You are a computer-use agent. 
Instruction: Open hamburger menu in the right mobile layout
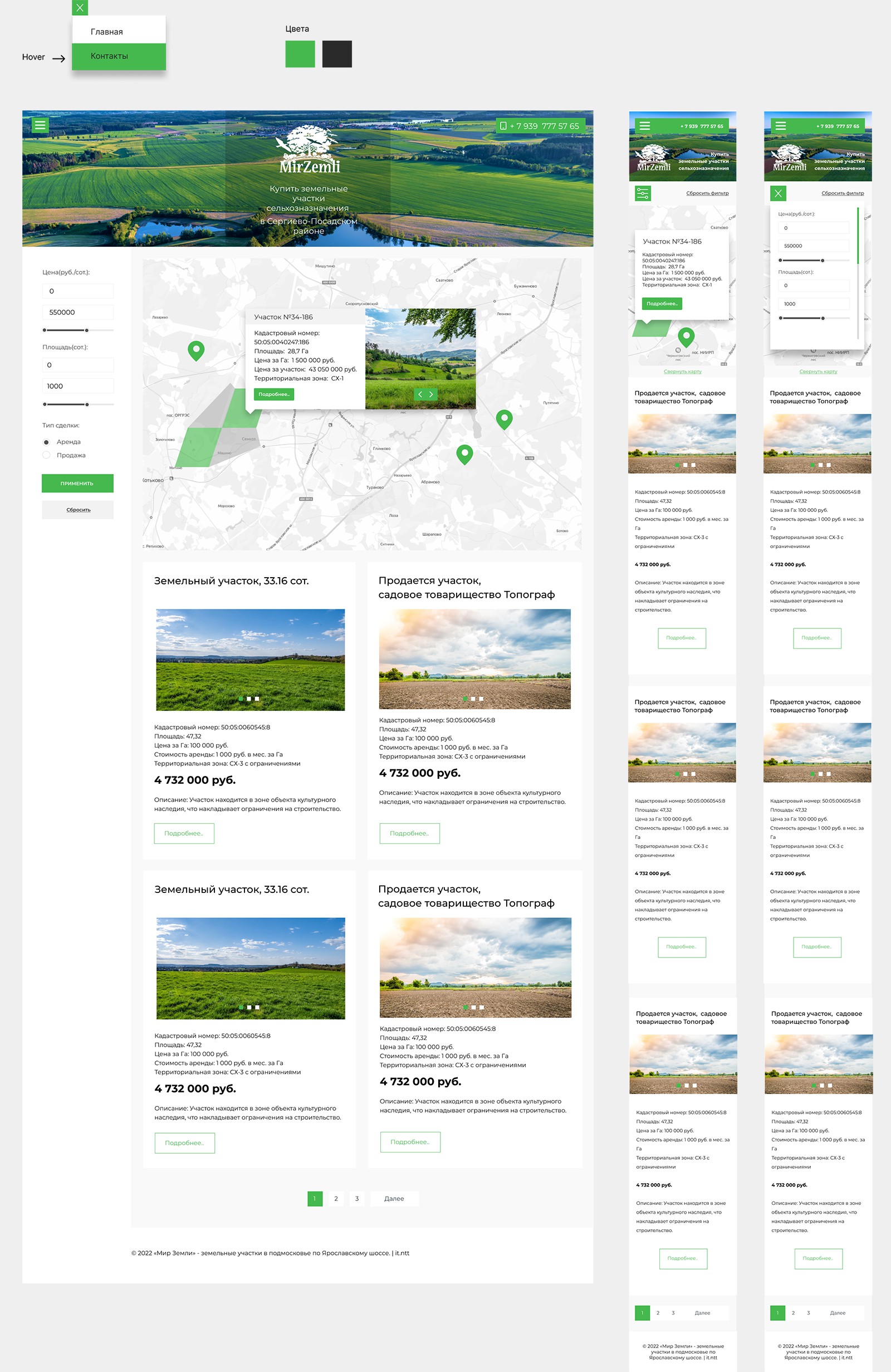coord(780,125)
